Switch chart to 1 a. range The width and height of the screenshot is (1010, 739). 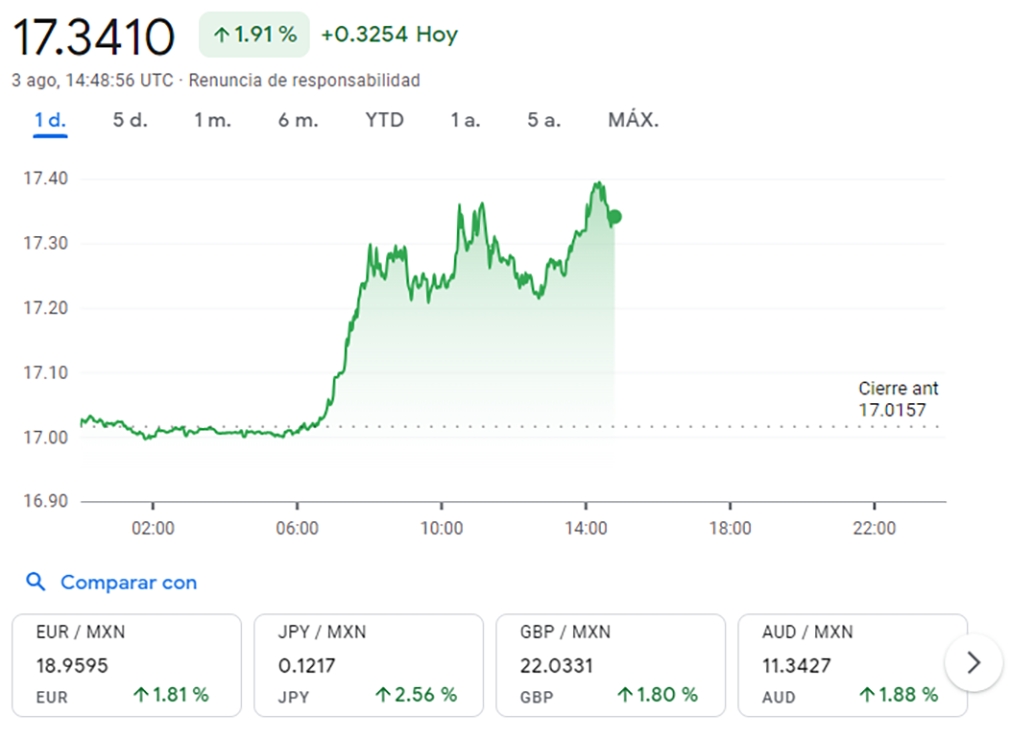465,120
